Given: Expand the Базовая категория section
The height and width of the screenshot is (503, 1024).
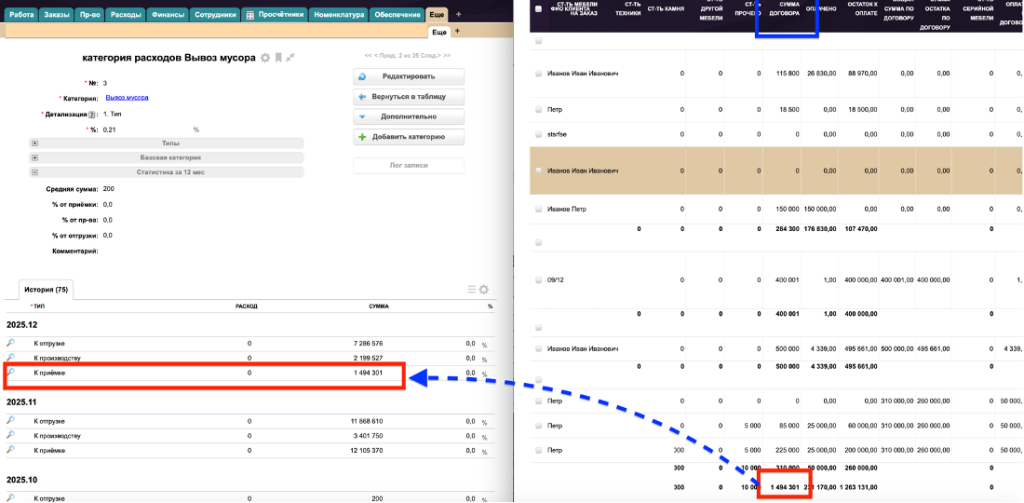Looking at the screenshot, I should tap(36, 158).
